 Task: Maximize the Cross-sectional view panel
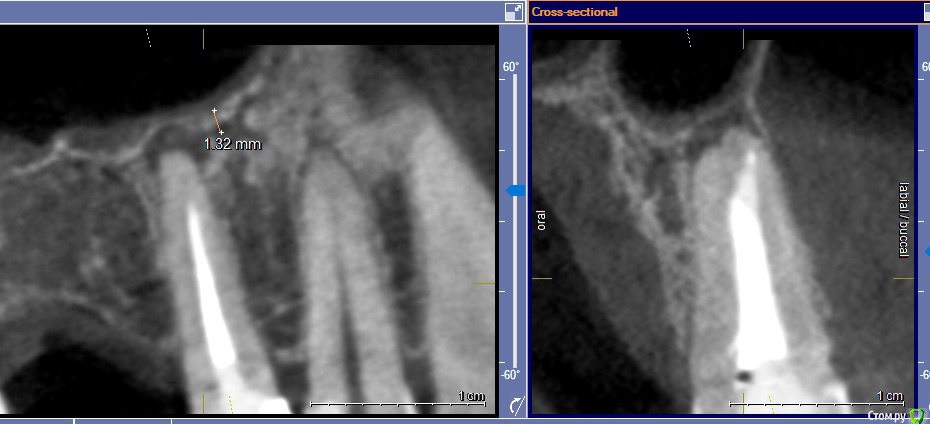pos(922,12)
